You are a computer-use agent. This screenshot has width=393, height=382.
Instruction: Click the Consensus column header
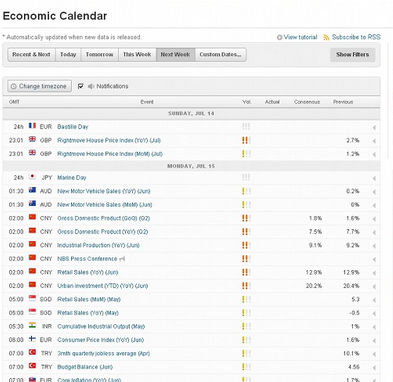click(x=307, y=102)
